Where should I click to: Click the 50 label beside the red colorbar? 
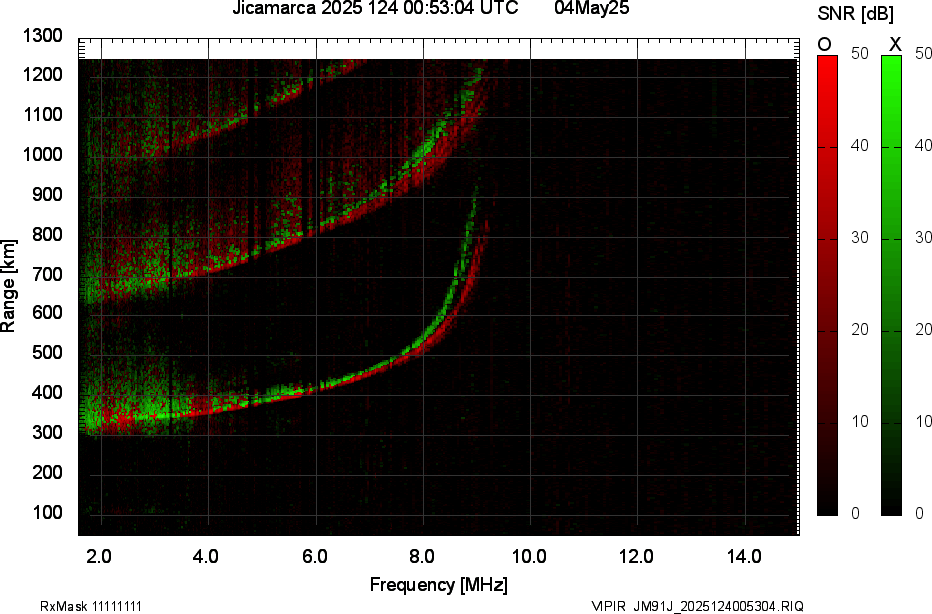(859, 53)
